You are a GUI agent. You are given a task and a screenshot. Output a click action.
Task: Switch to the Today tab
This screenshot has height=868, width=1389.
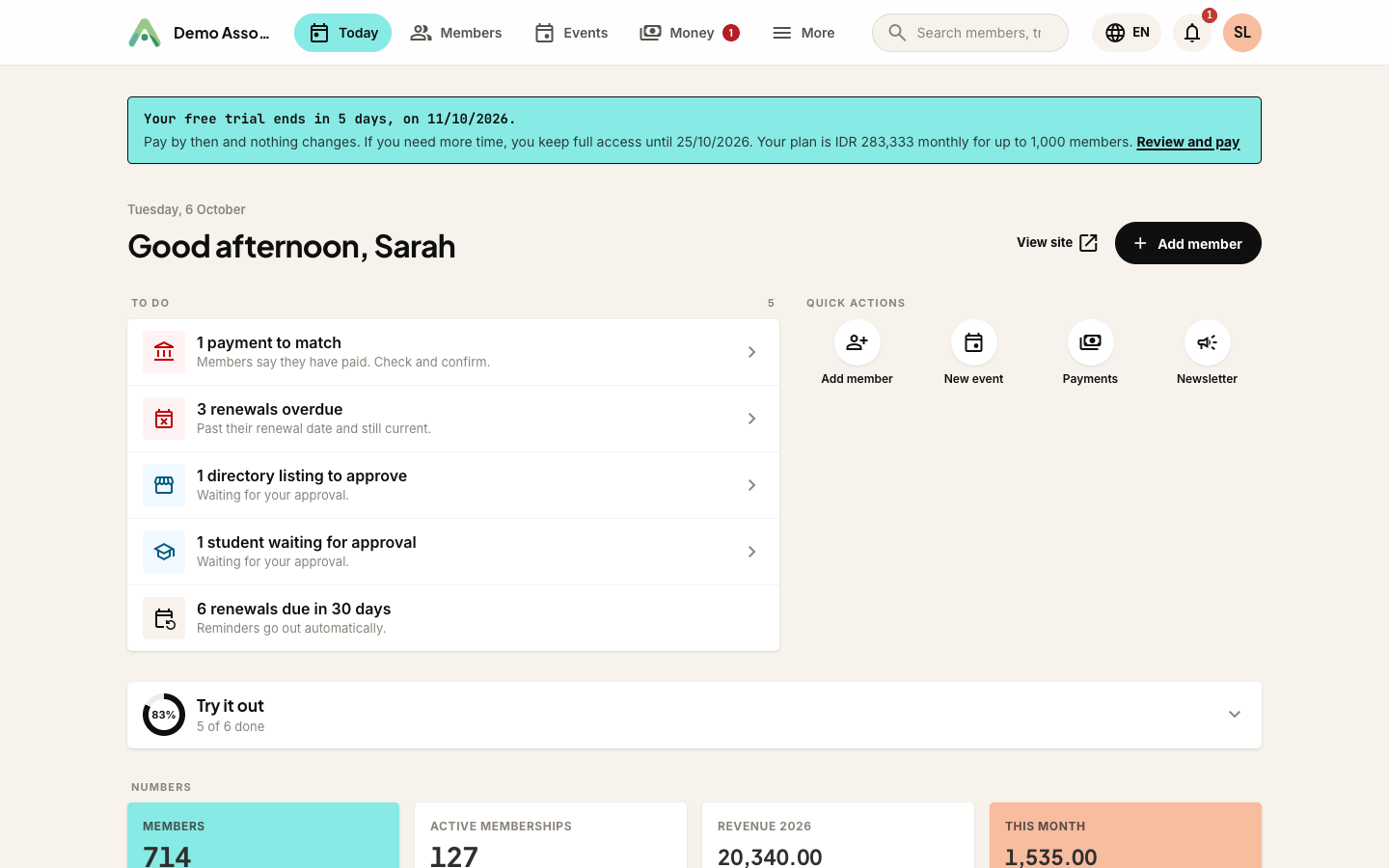tap(342, 33)
